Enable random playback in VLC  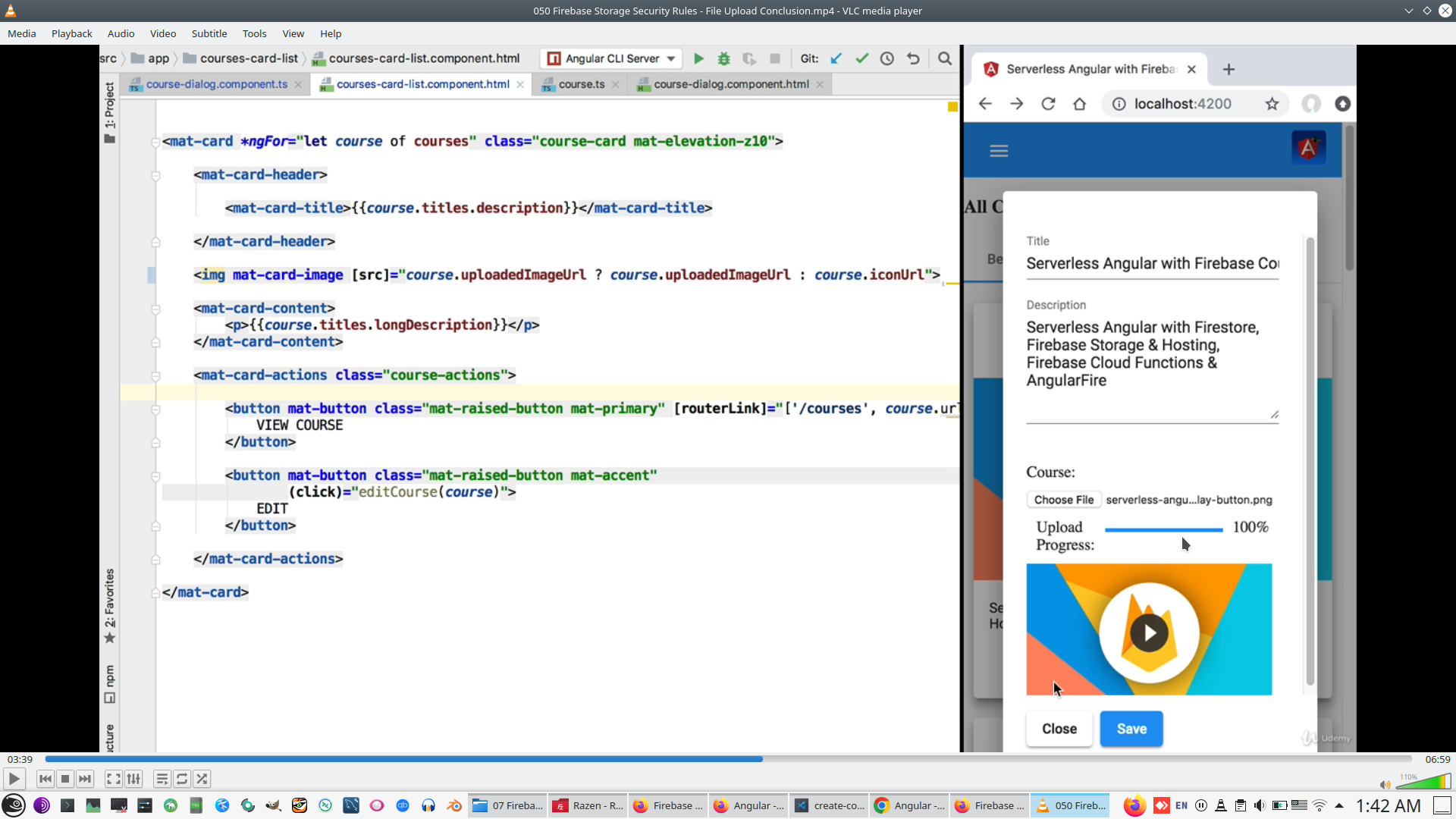click(x=202, y=779)
